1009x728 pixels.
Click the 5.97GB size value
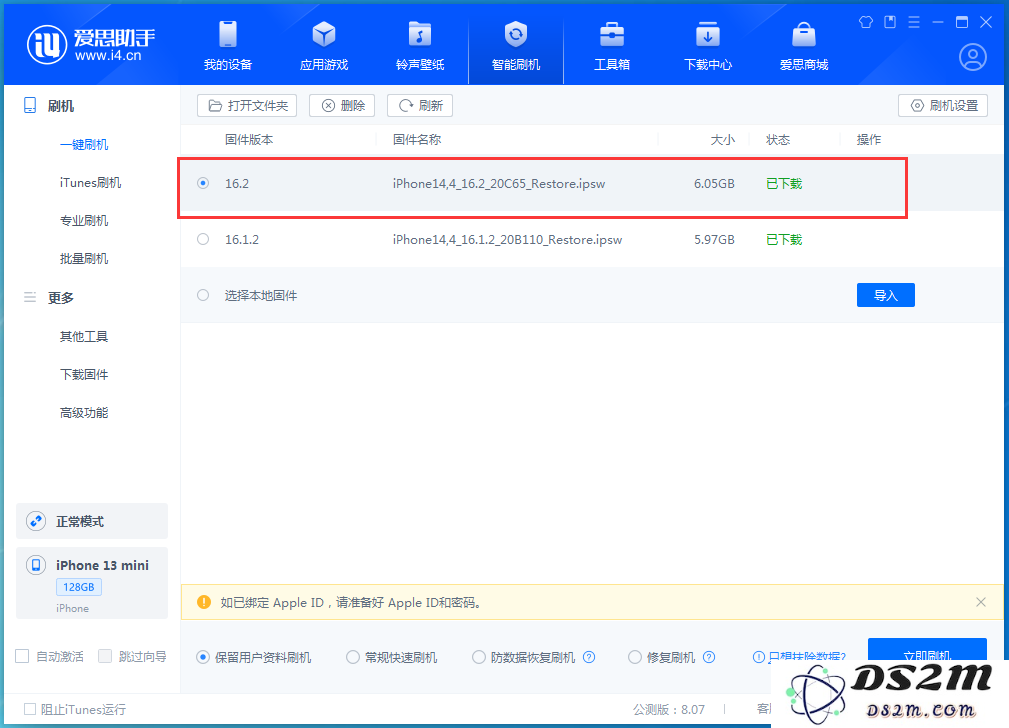point(714,239)
